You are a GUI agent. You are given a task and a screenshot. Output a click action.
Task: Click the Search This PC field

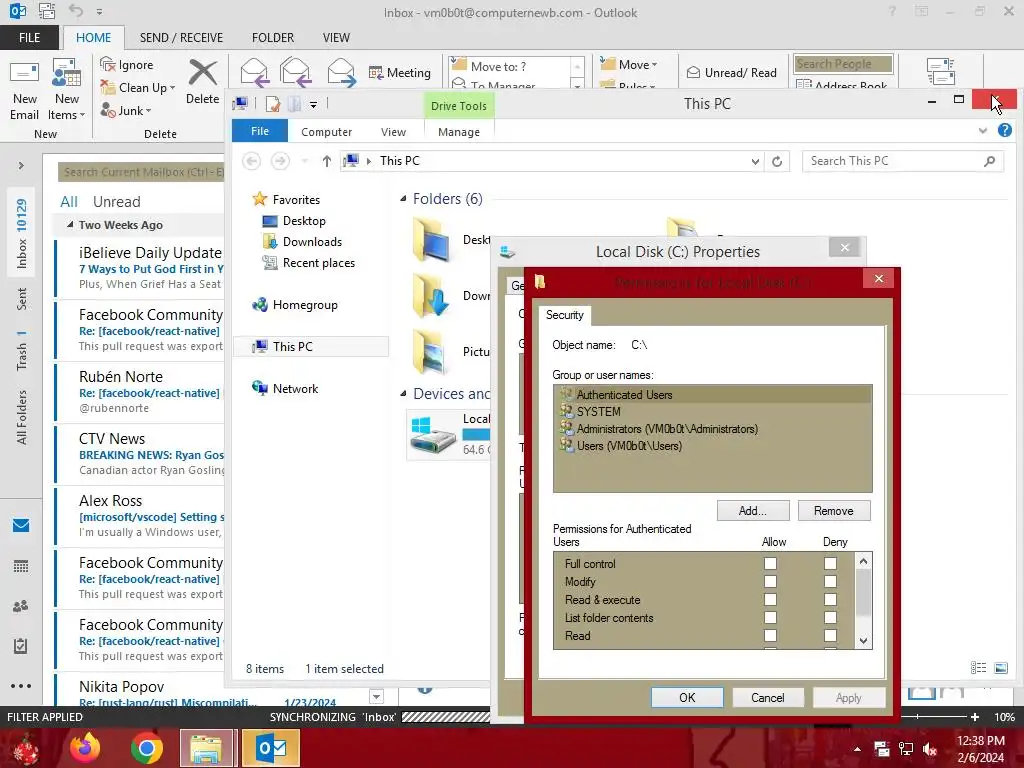coord(902,161)
